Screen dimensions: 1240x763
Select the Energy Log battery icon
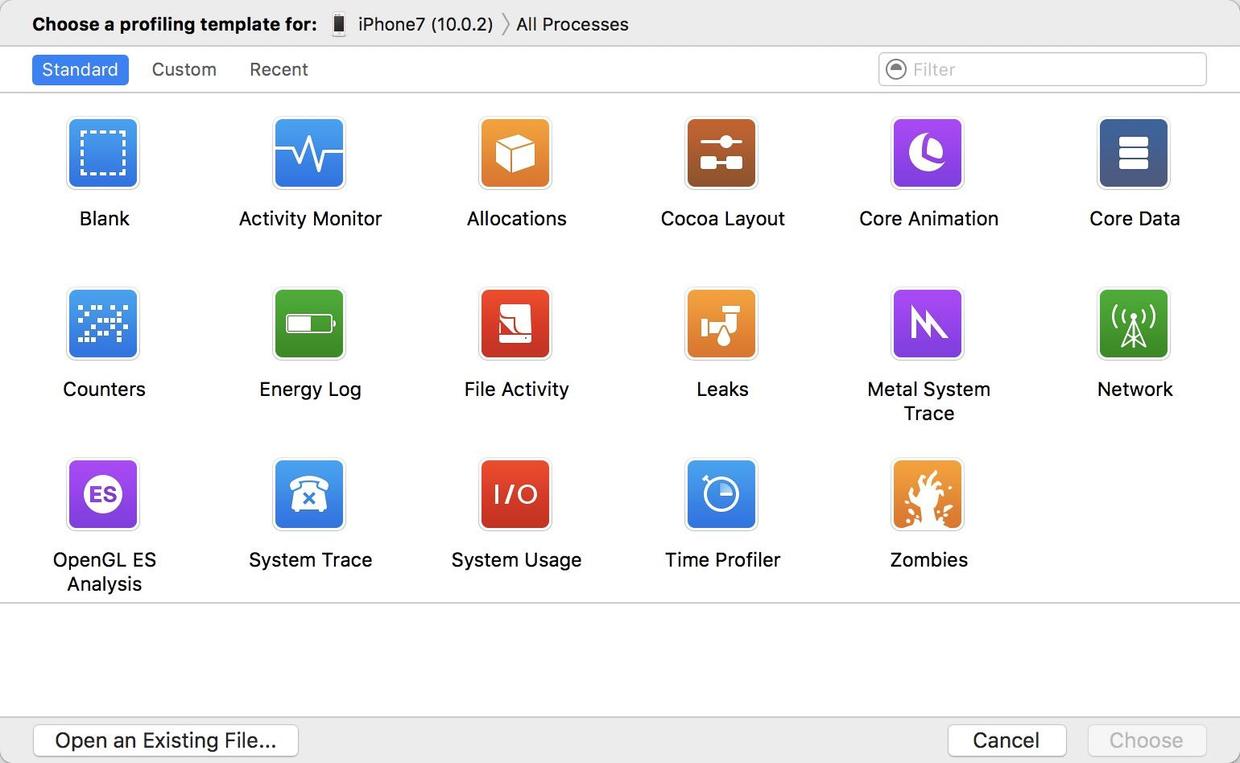pos(309,324)
